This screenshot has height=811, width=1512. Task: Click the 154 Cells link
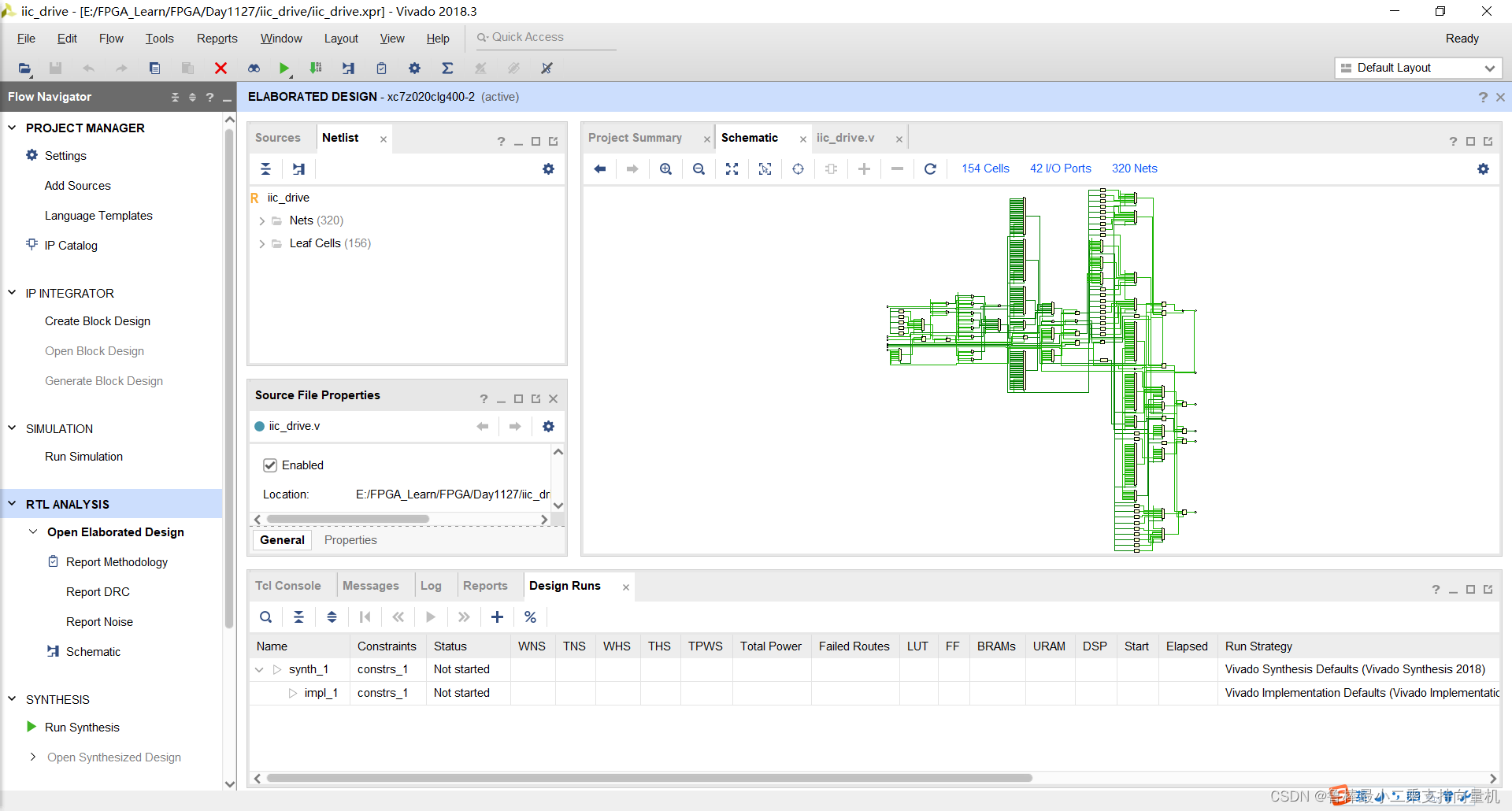tap(985, 168)
